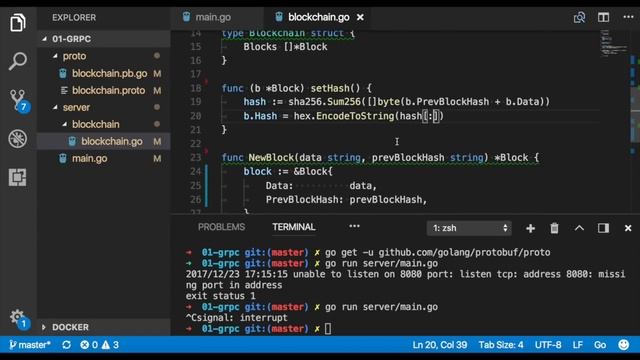The height and width of the screenshot is (360, 640).
Task: Open the terminal selector 1: zsh dropdown
Action: coord(469,228)
